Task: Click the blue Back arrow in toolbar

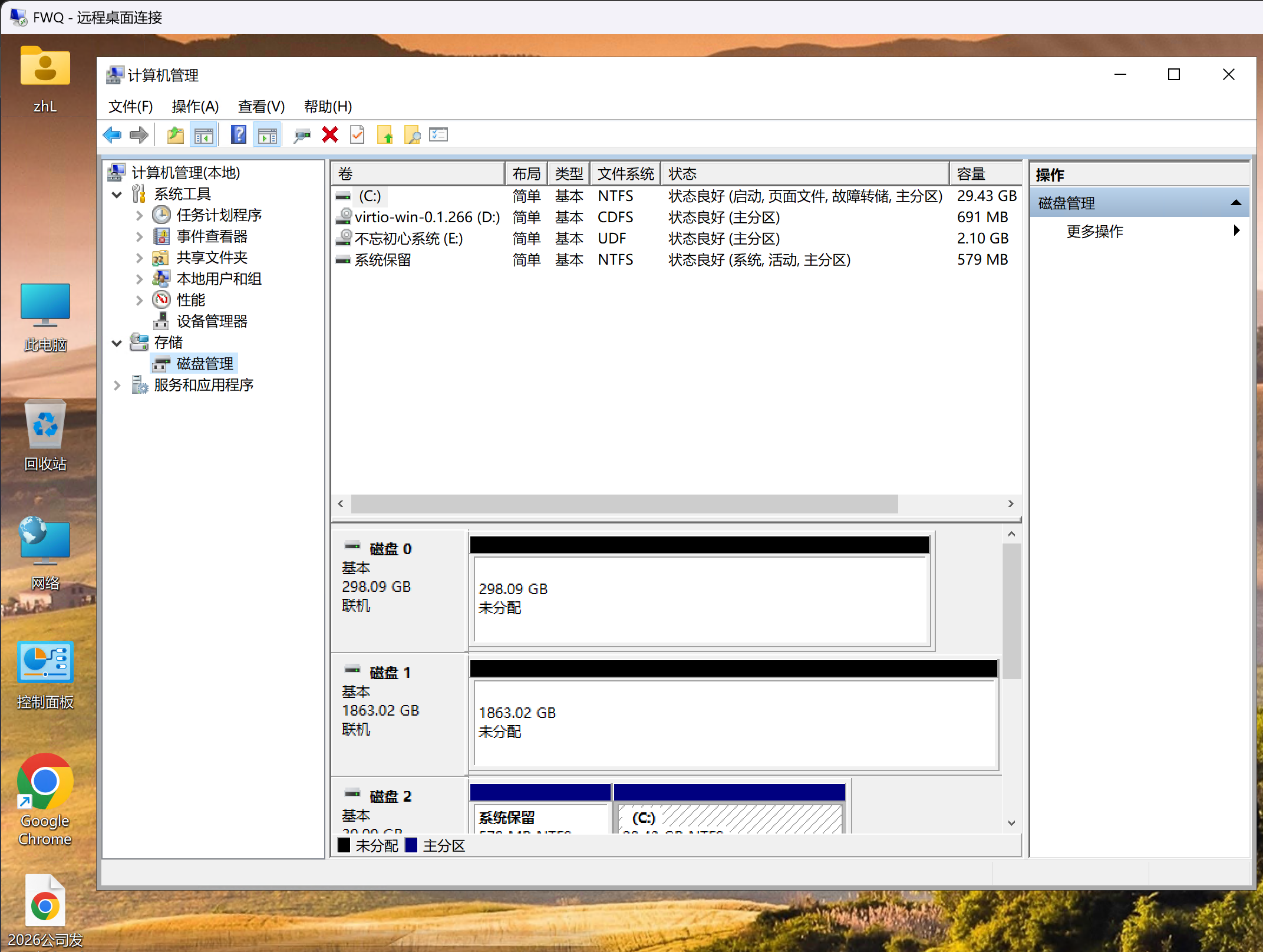Action: 112,135
